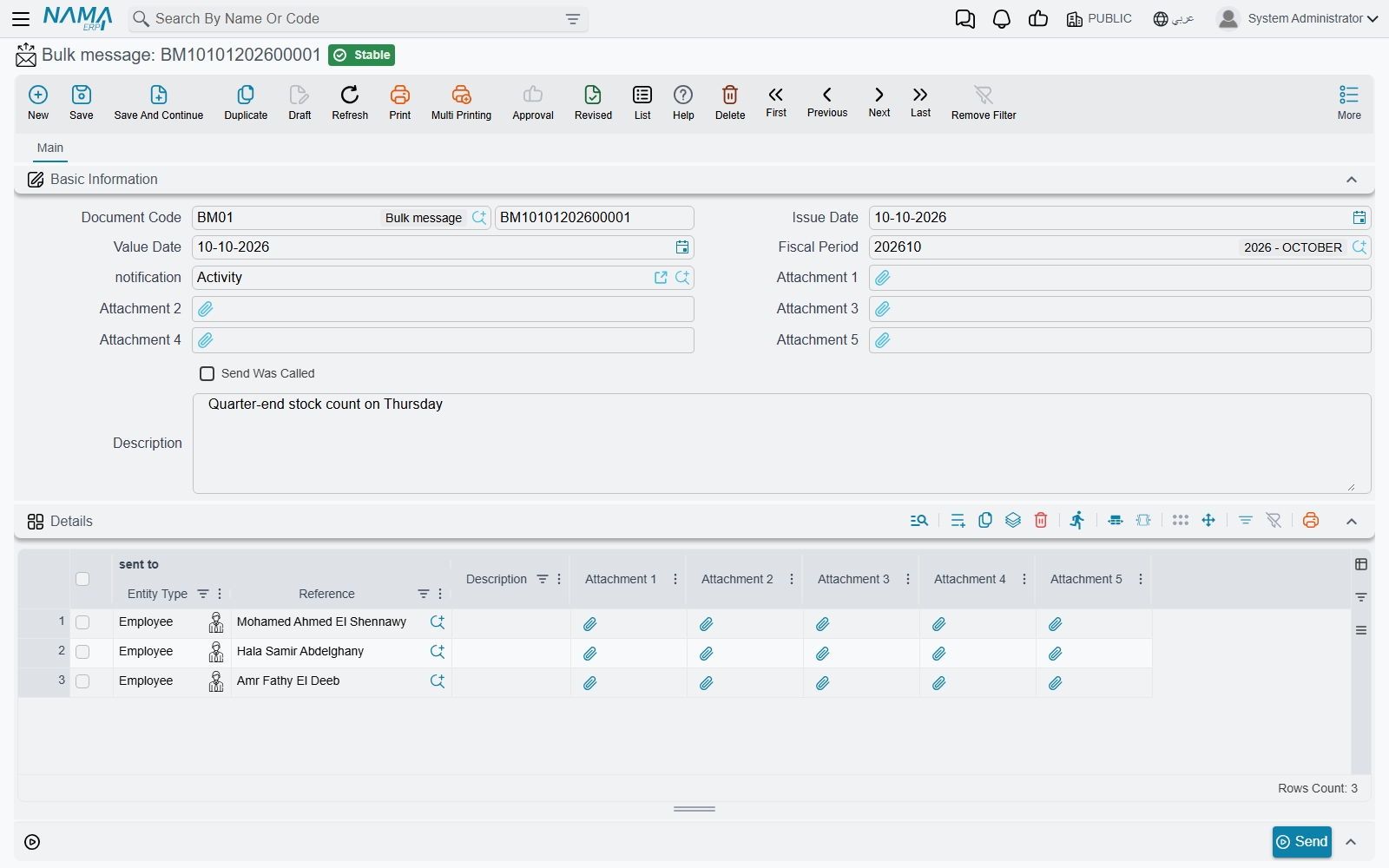Tick the select-all checkbox in grid header
This screenshot has width=1389, height=868.
(82, 579)
